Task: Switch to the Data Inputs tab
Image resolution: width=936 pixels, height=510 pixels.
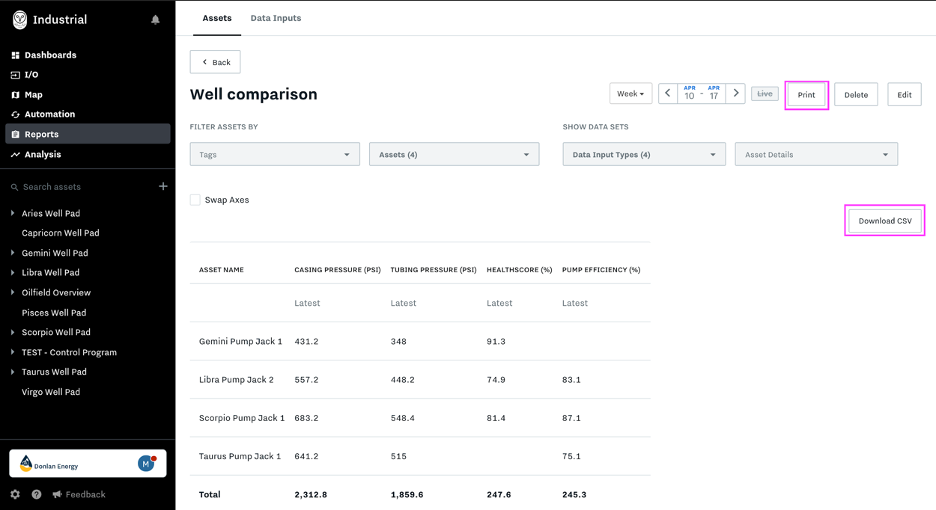Action: point(276,18)
